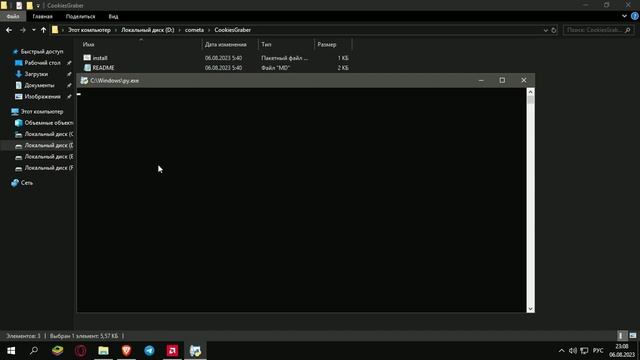Open network status tray icon
Screen dimensions: 640x360
click(584, 351)
